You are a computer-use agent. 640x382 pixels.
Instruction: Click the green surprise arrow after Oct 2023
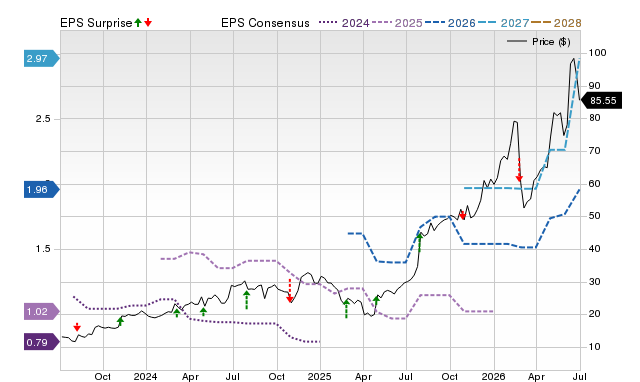(x=120, y=321)
